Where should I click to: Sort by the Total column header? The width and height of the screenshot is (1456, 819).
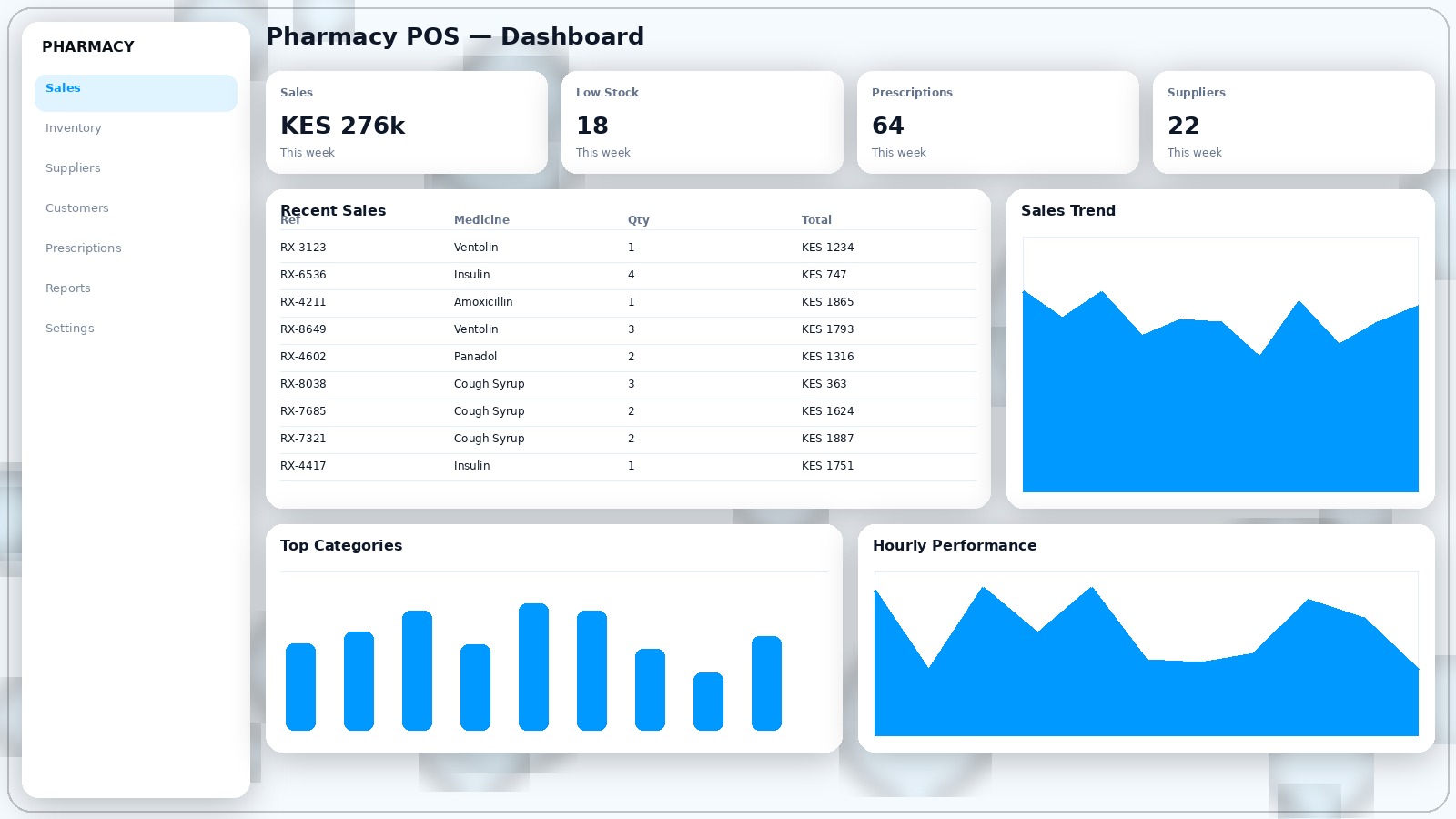point(816,220)
